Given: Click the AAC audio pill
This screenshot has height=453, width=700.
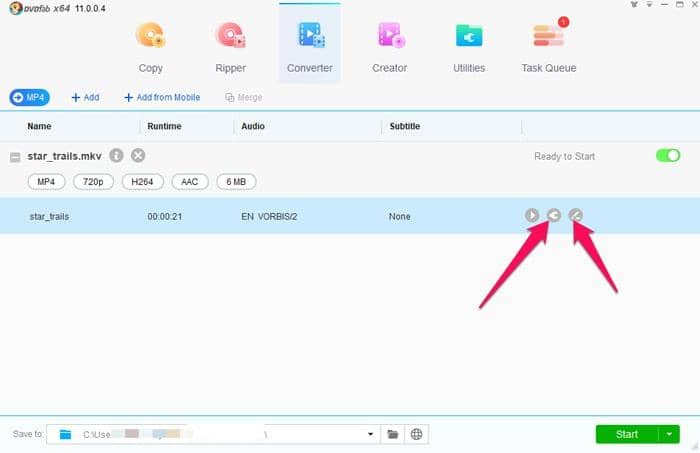Looking at the screenshot, I should (x=190, y=182).
